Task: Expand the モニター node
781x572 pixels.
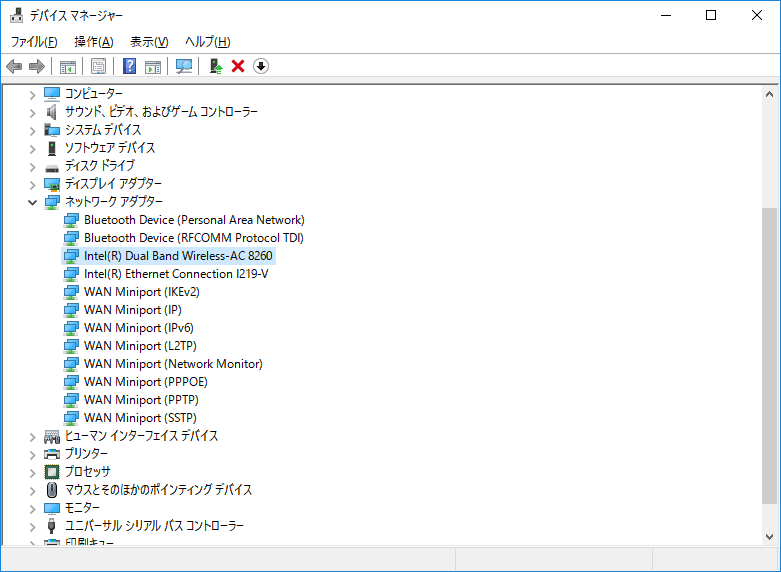Action: [32, 509]
